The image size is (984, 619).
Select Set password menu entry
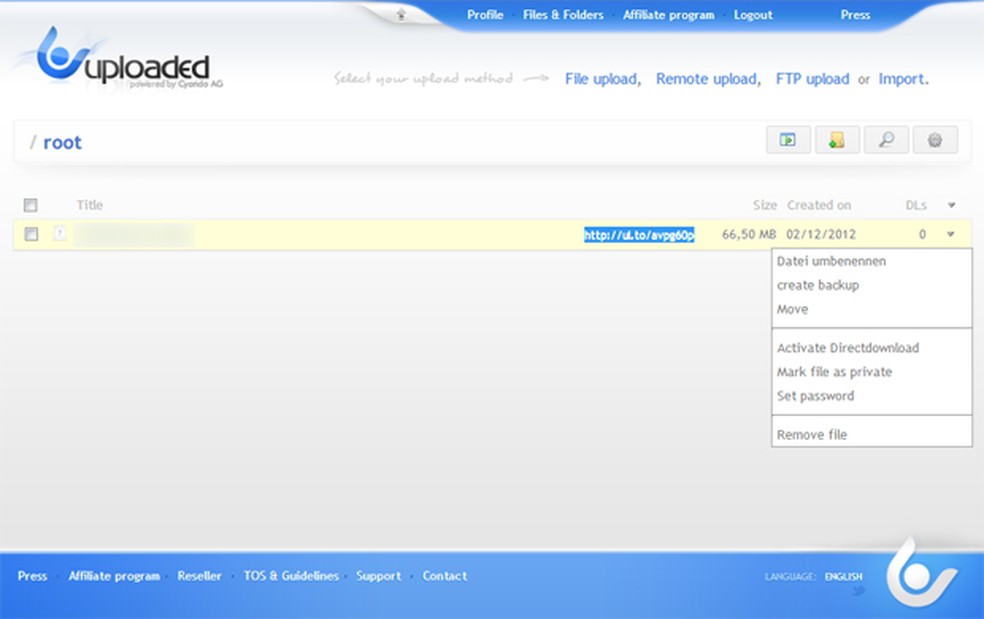[815, 396]
